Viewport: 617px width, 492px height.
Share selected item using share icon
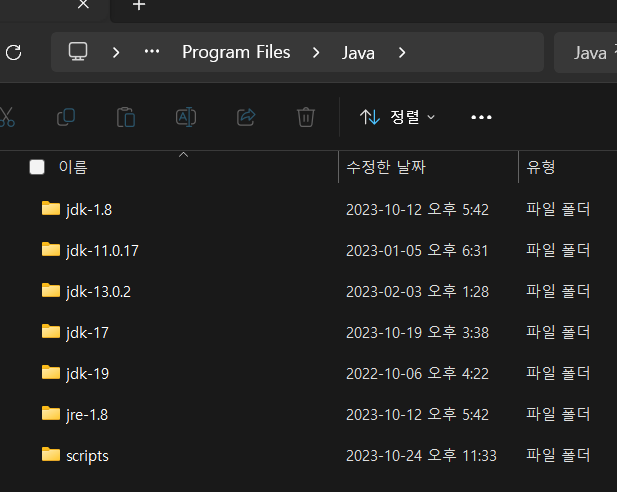(246, 117)
